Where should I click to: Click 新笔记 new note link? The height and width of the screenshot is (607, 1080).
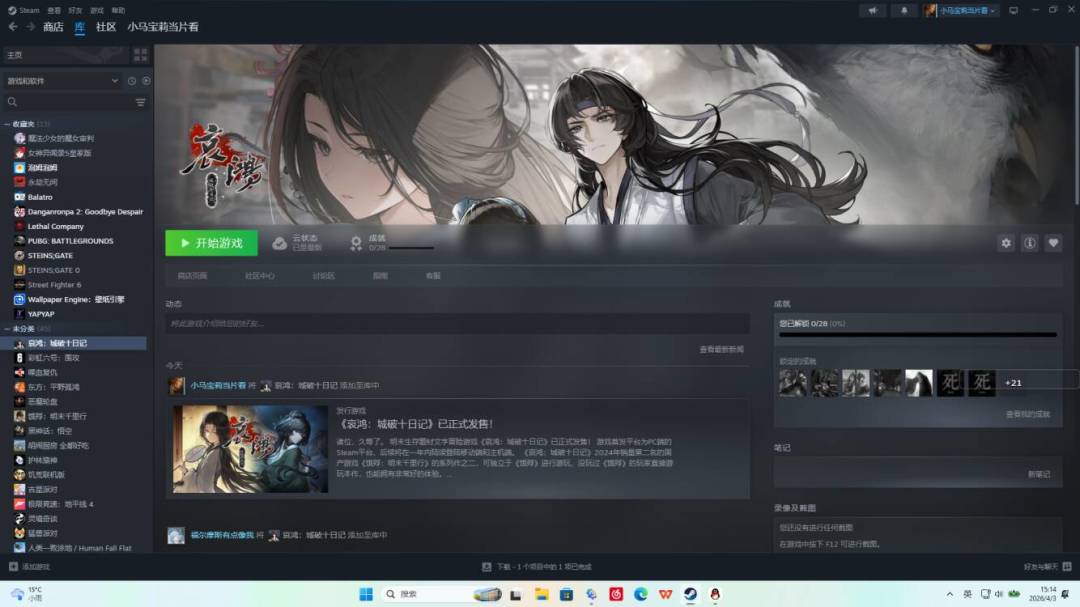tap(1039, 474)
